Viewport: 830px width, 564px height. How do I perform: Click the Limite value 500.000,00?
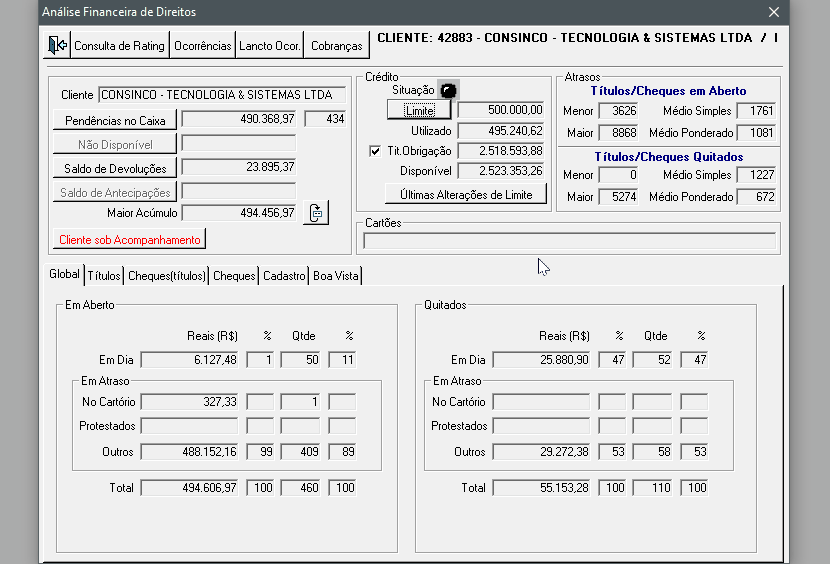(501, 110)
